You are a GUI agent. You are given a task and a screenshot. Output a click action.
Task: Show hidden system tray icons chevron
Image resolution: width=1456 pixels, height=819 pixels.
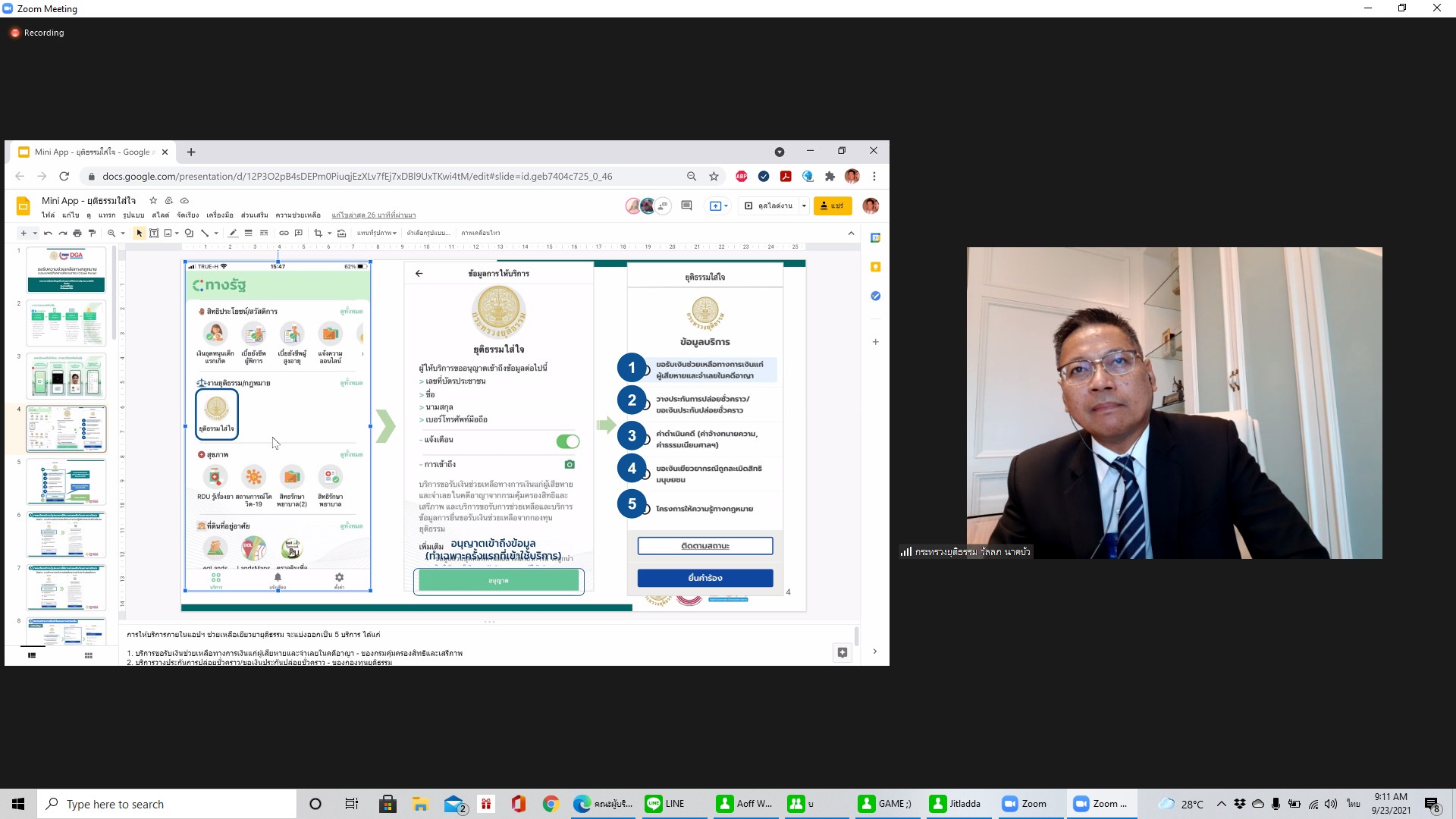1221,804
